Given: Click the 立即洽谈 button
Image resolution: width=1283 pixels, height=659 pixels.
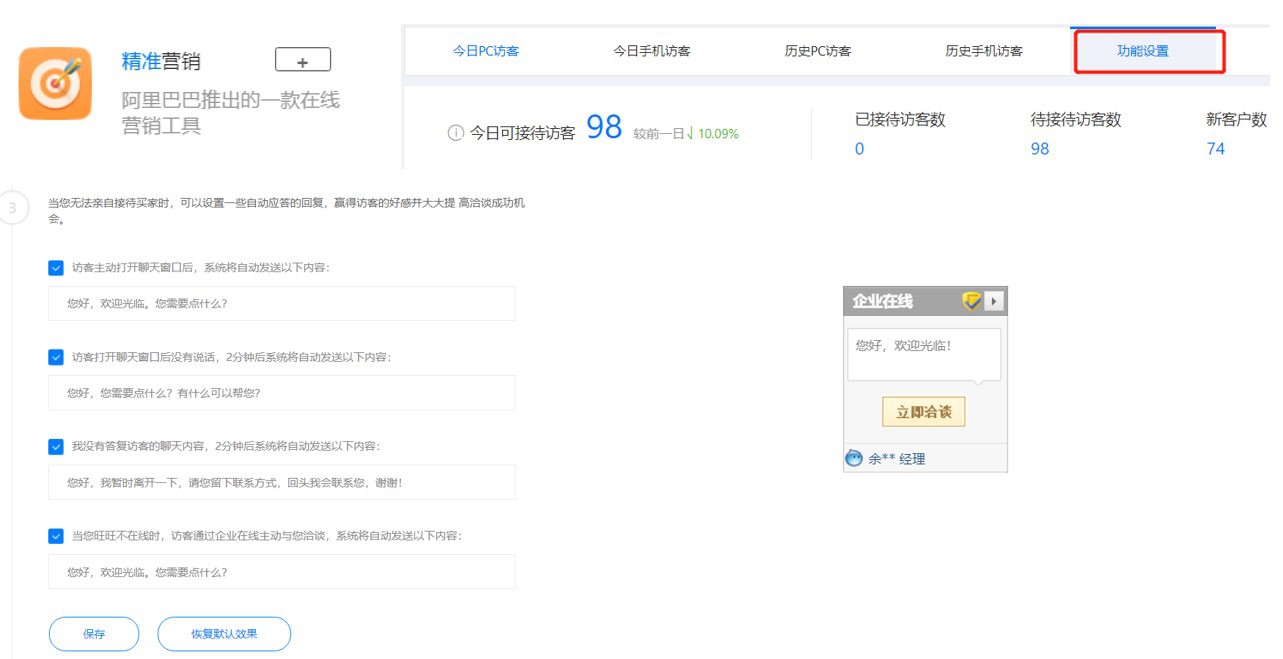Looking at the screenshot, I should coord(924,412).
